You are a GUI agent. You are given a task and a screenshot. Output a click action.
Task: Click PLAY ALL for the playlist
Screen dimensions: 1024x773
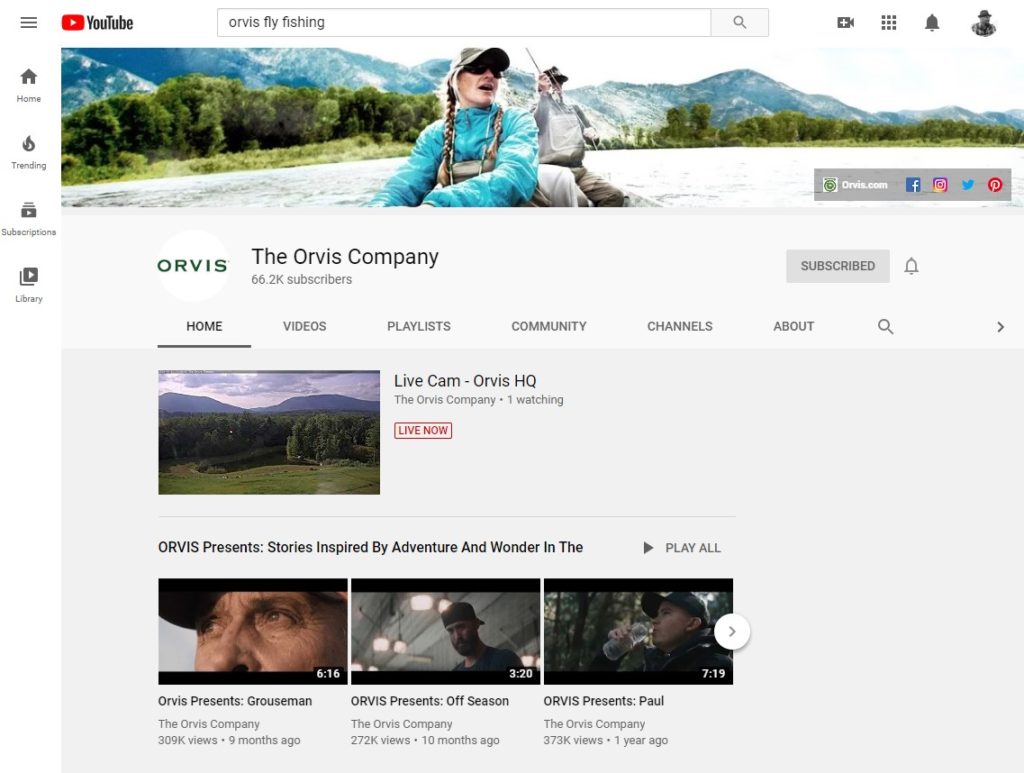point(682,548)
